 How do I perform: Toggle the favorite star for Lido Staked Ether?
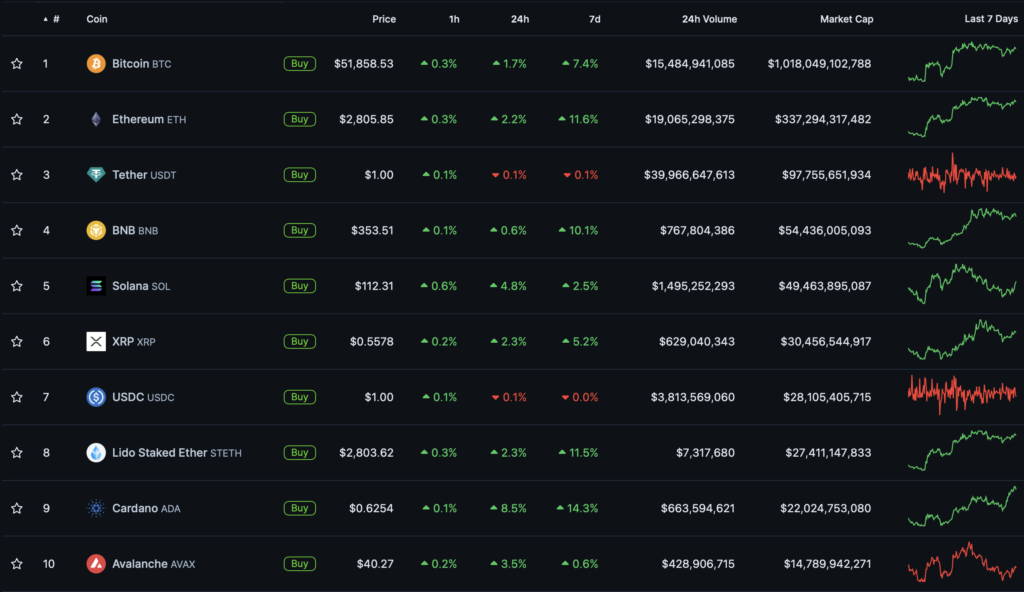point(17,453)
